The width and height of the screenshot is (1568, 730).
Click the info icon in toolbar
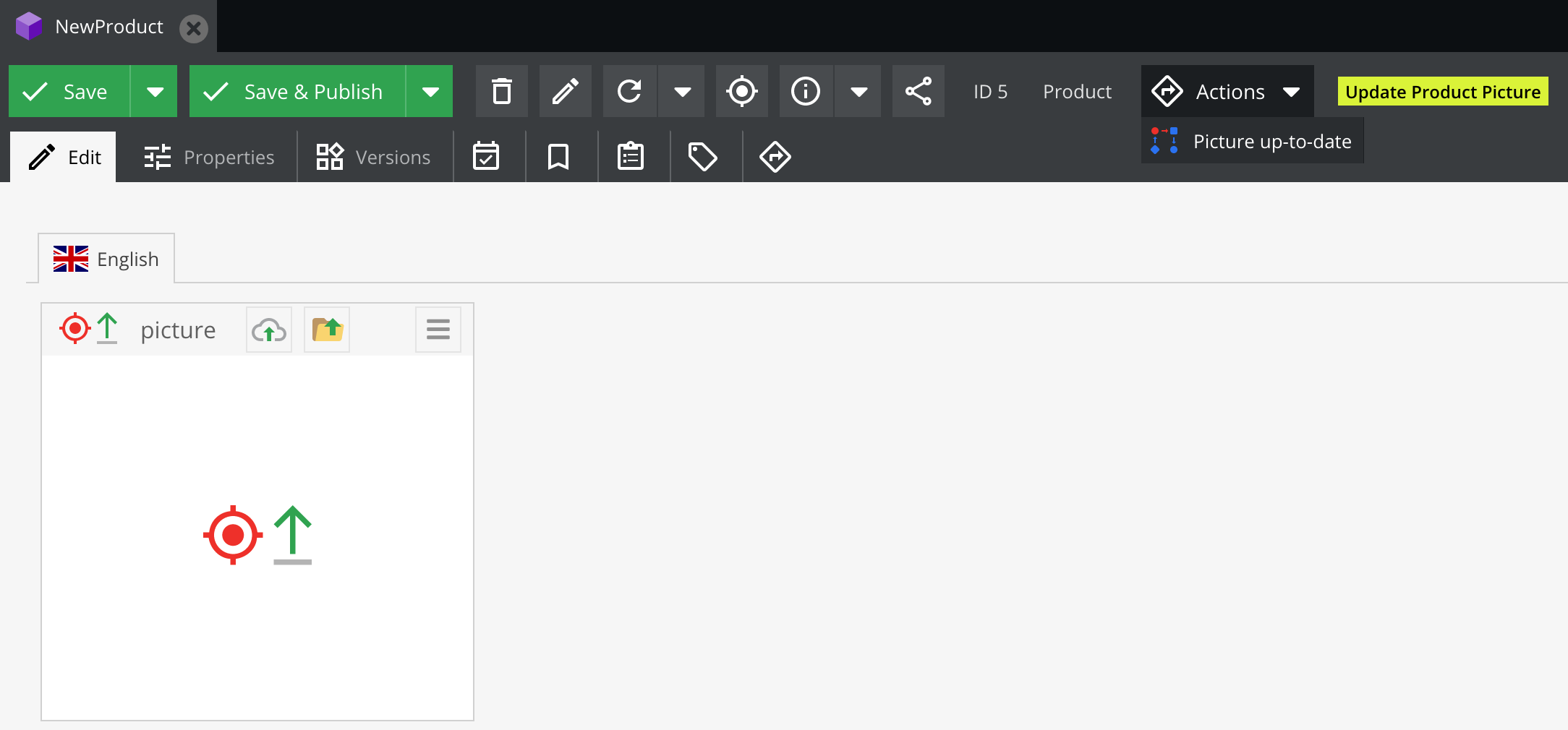(806, 92)
